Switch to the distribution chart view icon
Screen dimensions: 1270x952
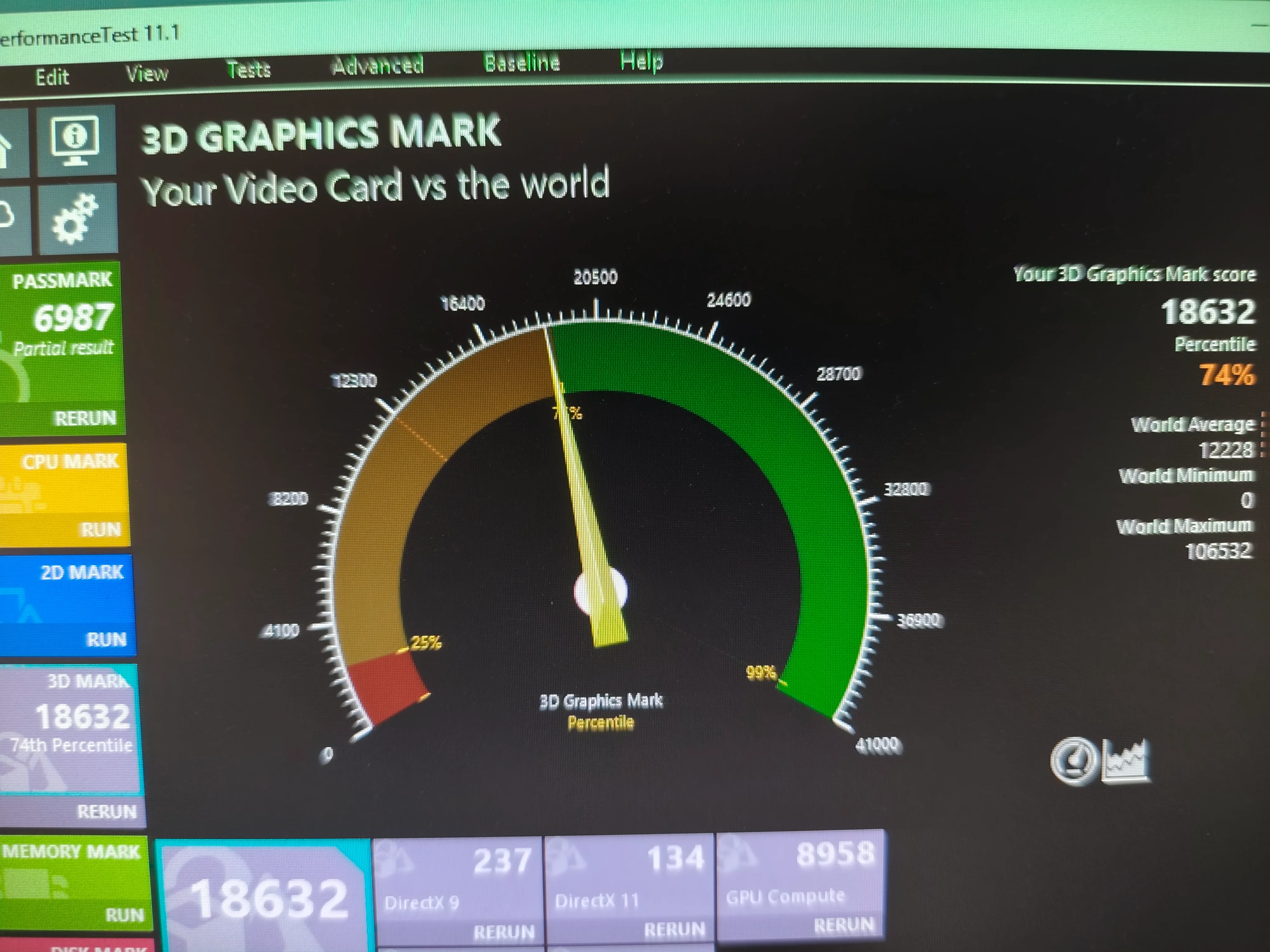click(x=1127, y=761)
